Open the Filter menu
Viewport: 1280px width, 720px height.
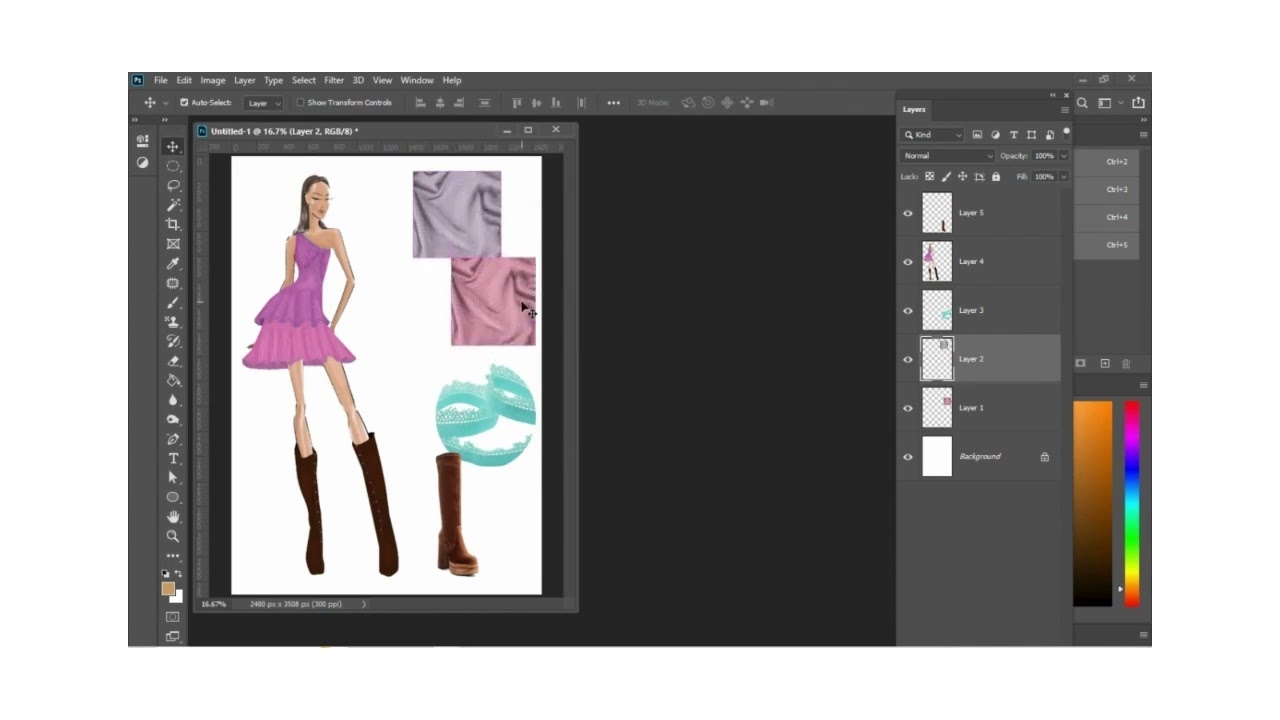(334, 80)
